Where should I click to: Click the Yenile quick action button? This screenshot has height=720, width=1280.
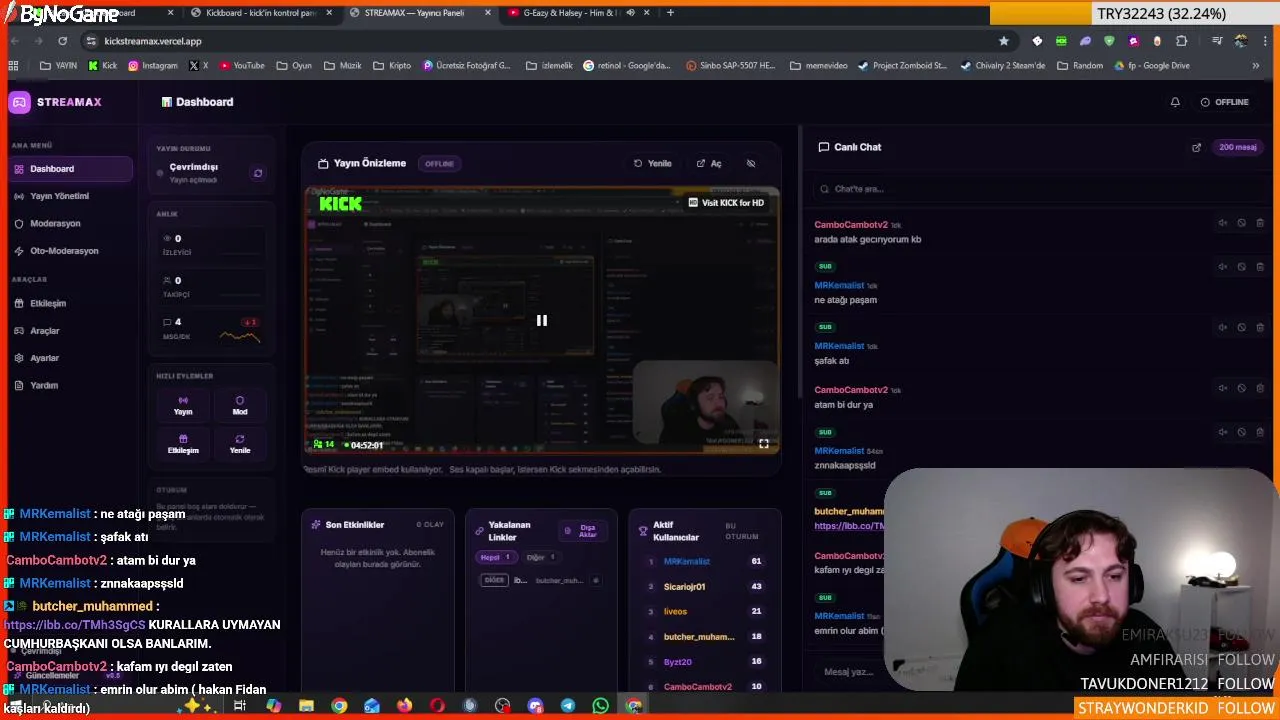(x=240, y=444)
